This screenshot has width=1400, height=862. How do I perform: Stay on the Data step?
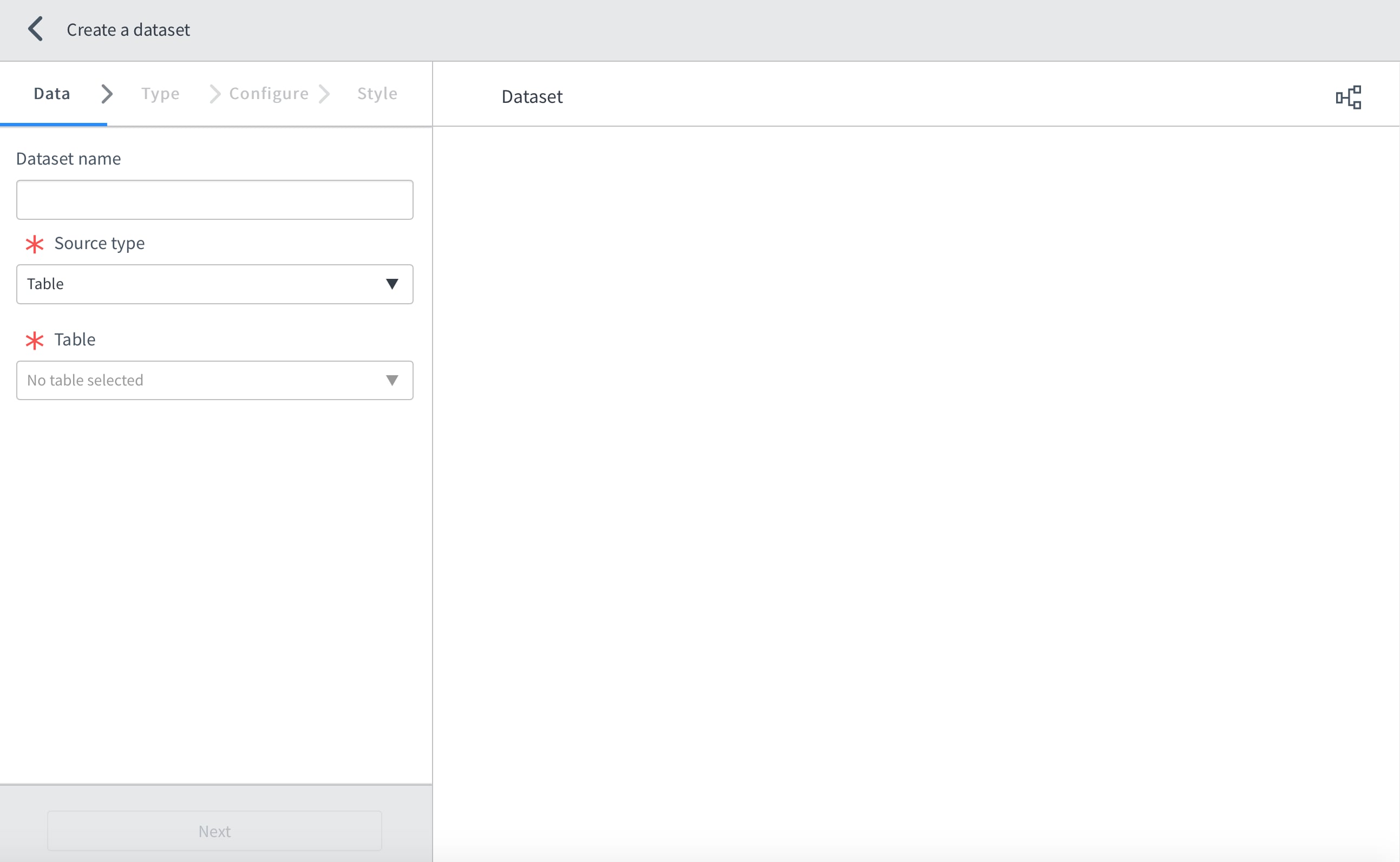pyautogui.click(x=51, y=94)
